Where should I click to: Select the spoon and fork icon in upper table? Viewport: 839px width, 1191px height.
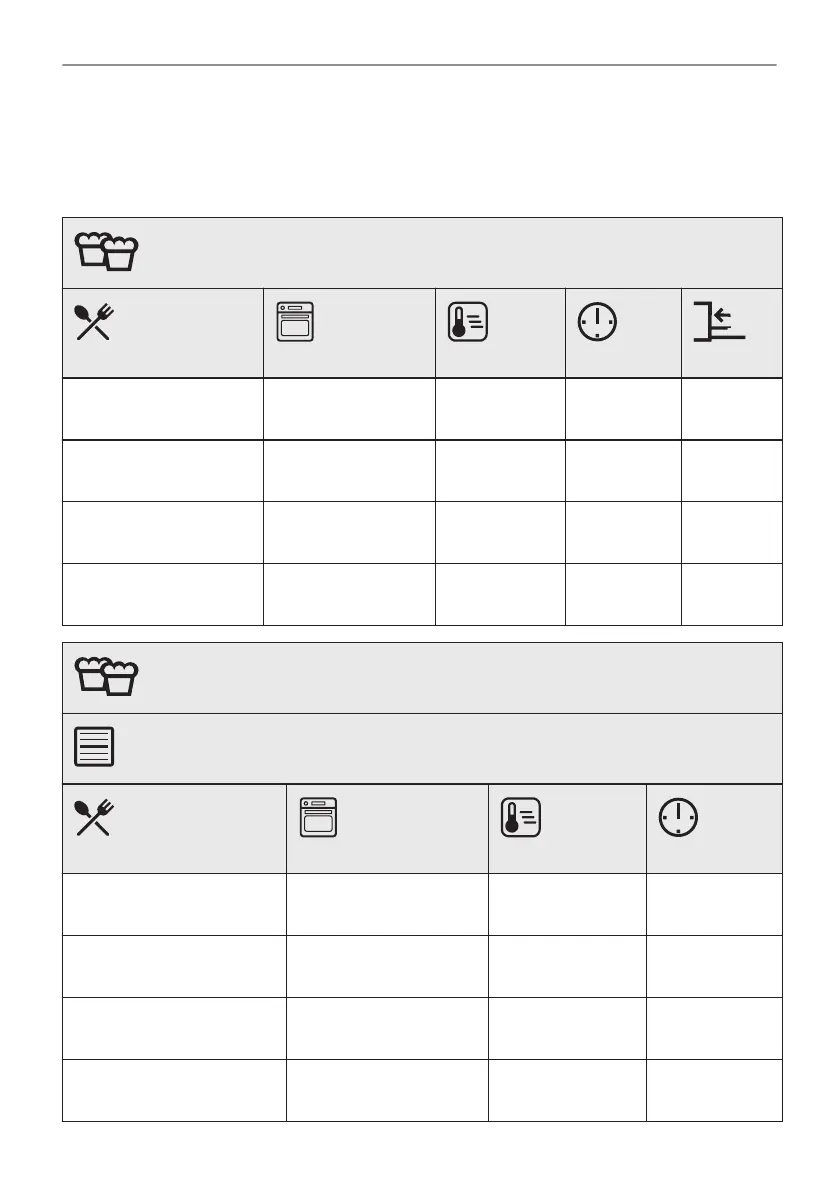94,322
